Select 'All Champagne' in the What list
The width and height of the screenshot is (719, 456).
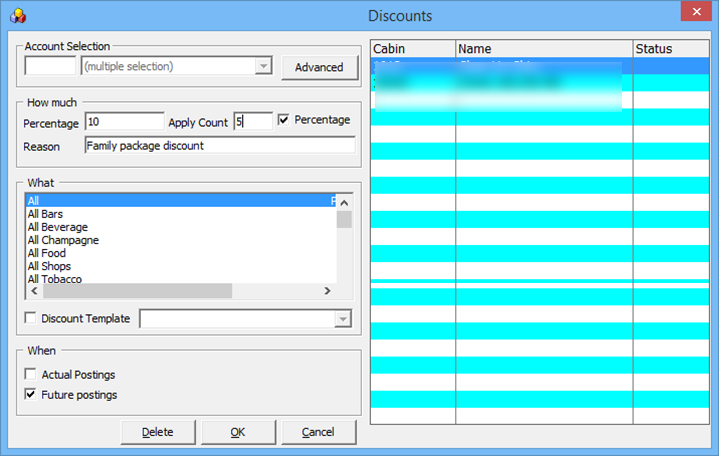(181, 240)
